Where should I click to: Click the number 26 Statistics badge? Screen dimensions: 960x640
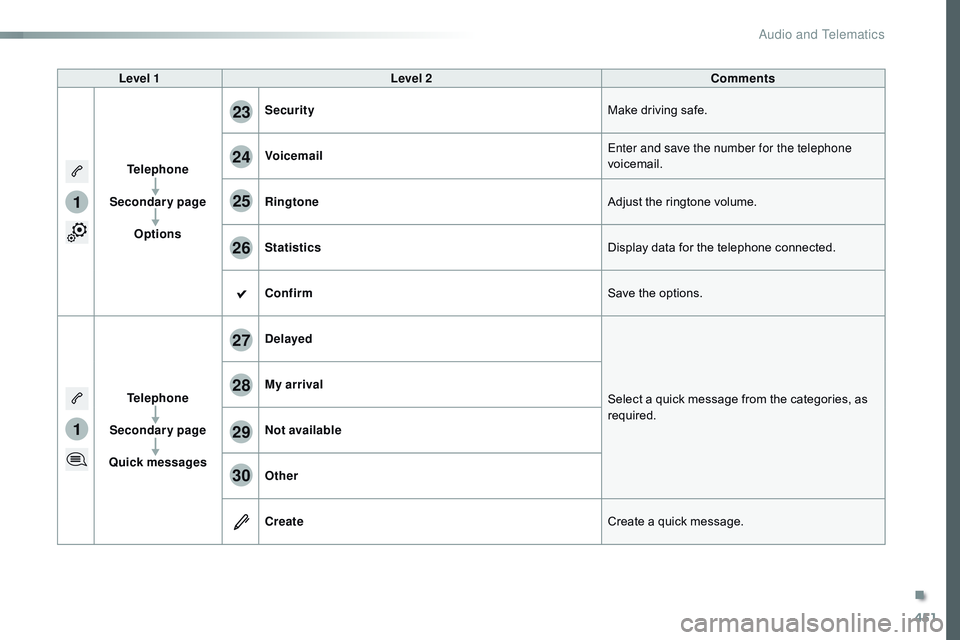coord(241,247)
